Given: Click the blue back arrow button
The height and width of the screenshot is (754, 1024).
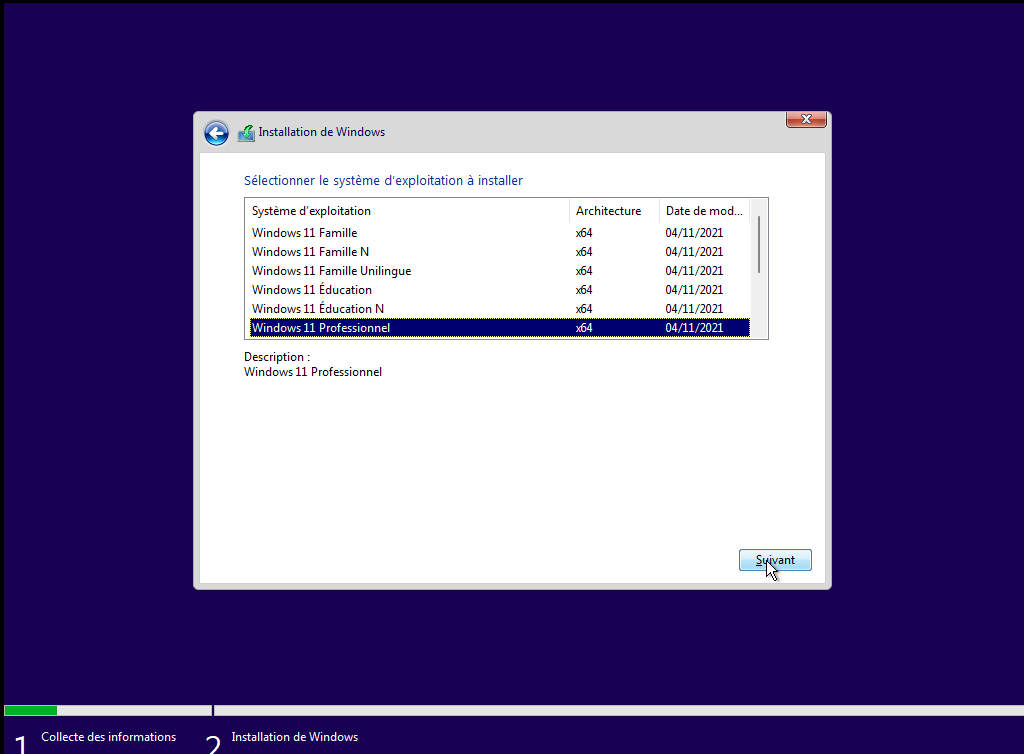Looking at the screenshot, I should coord(216,133).
